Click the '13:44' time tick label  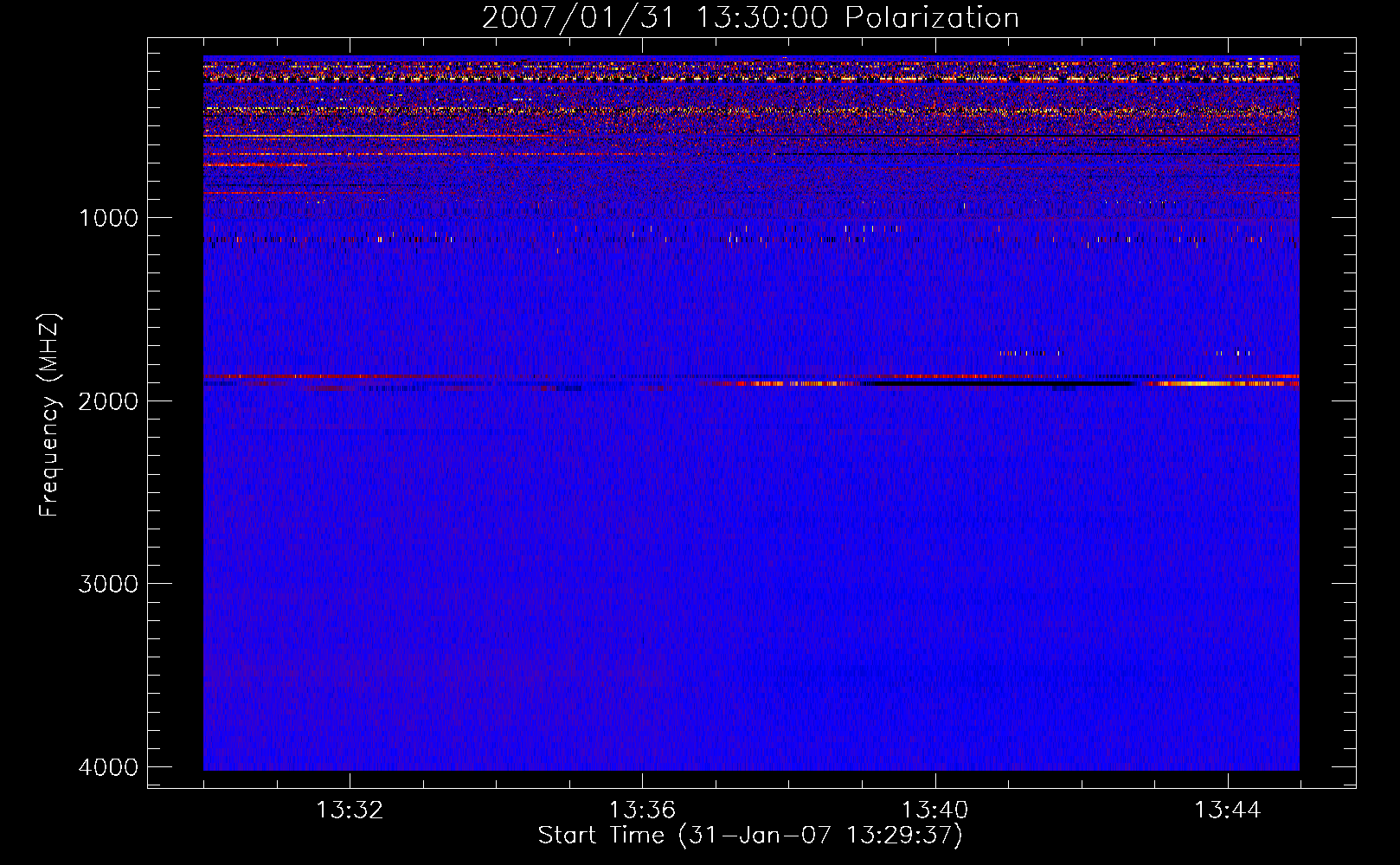pos(1228,811)
